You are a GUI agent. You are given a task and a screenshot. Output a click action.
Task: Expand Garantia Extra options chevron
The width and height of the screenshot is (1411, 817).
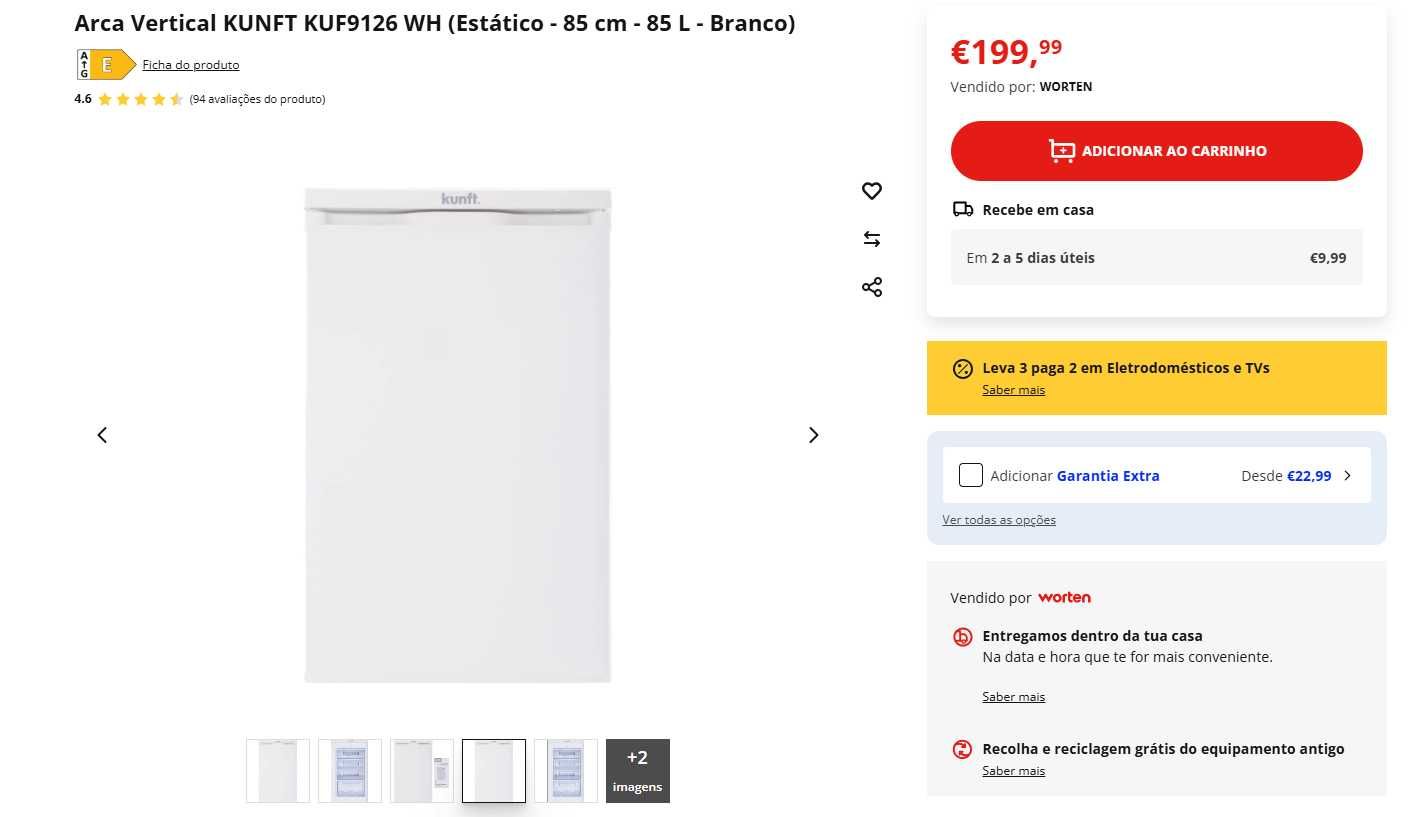(1347, 476)
